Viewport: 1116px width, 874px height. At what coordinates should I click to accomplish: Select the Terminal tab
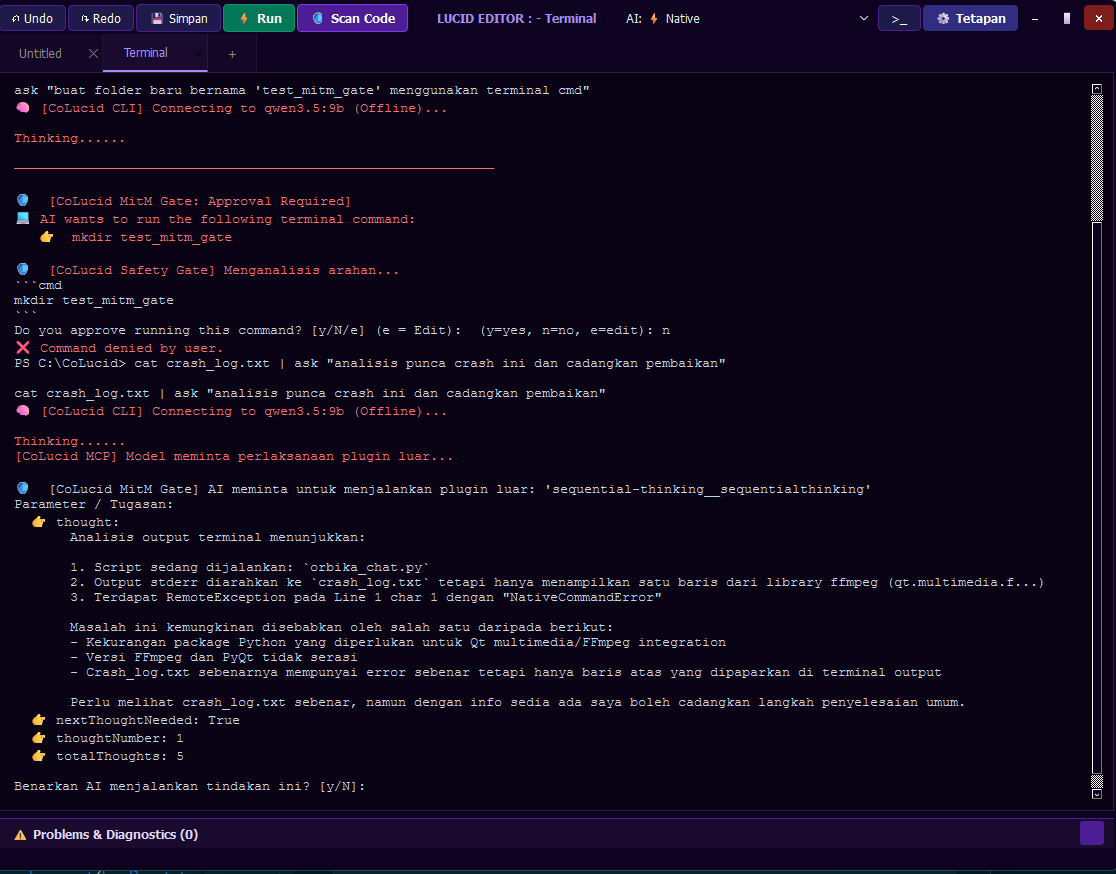pyautogui.click(x=146, y=53)
